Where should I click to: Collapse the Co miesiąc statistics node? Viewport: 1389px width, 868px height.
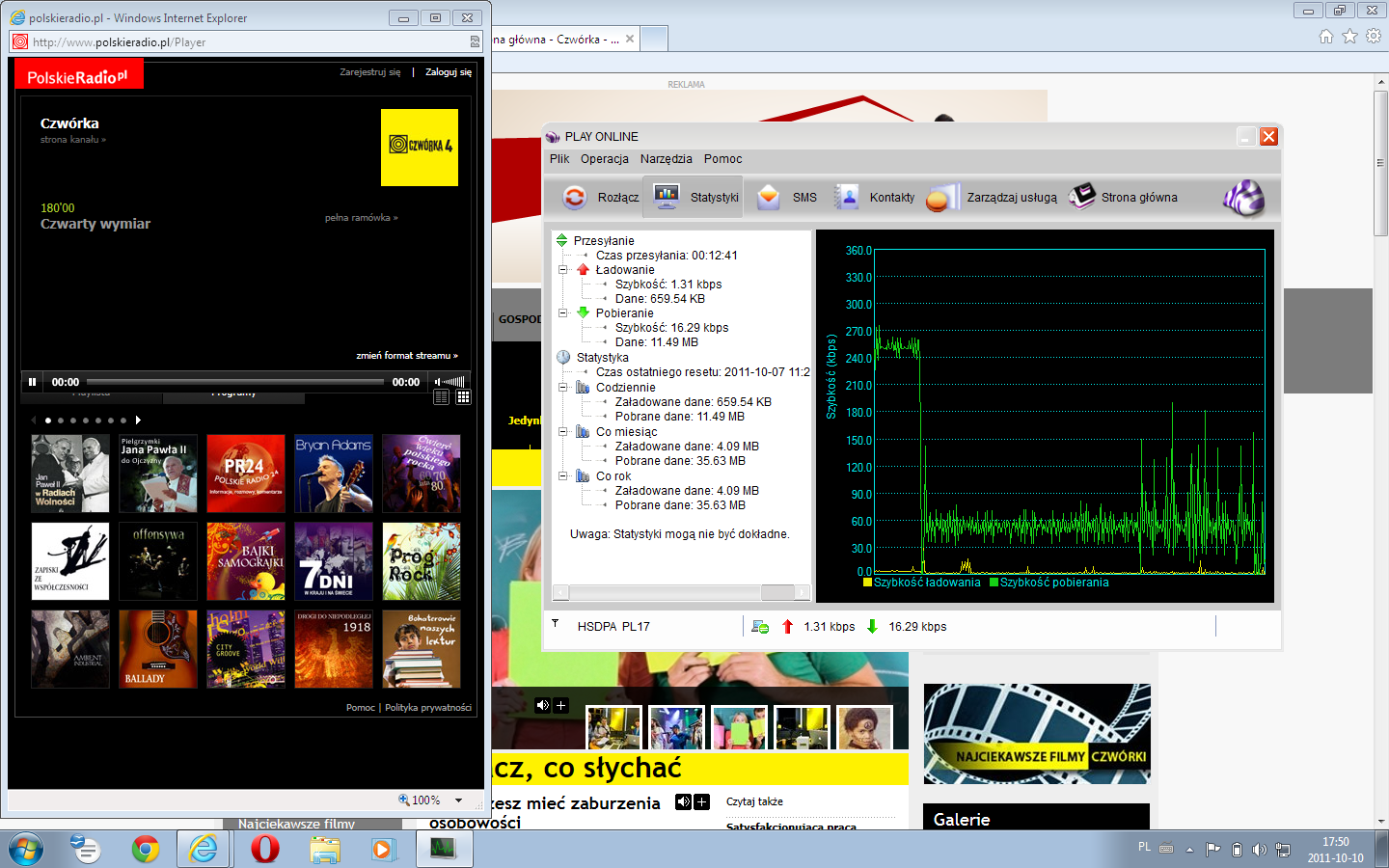point(562,432)
